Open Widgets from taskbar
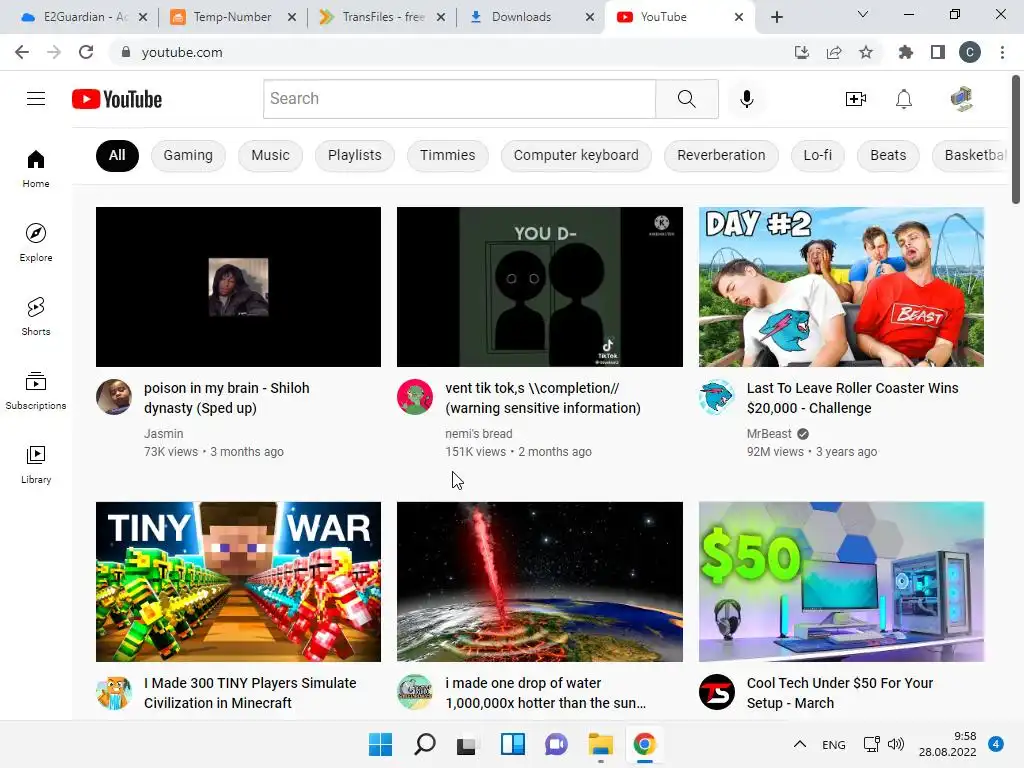 (x=513, y=744)
